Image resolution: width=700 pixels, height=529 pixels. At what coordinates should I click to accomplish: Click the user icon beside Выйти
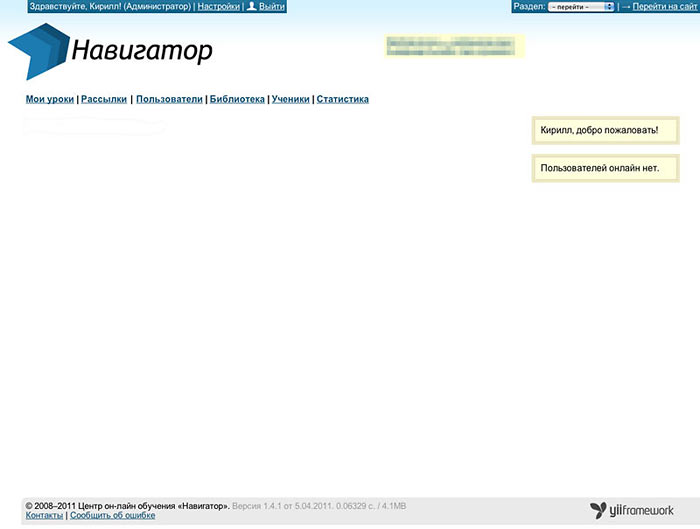click(252, 6)
